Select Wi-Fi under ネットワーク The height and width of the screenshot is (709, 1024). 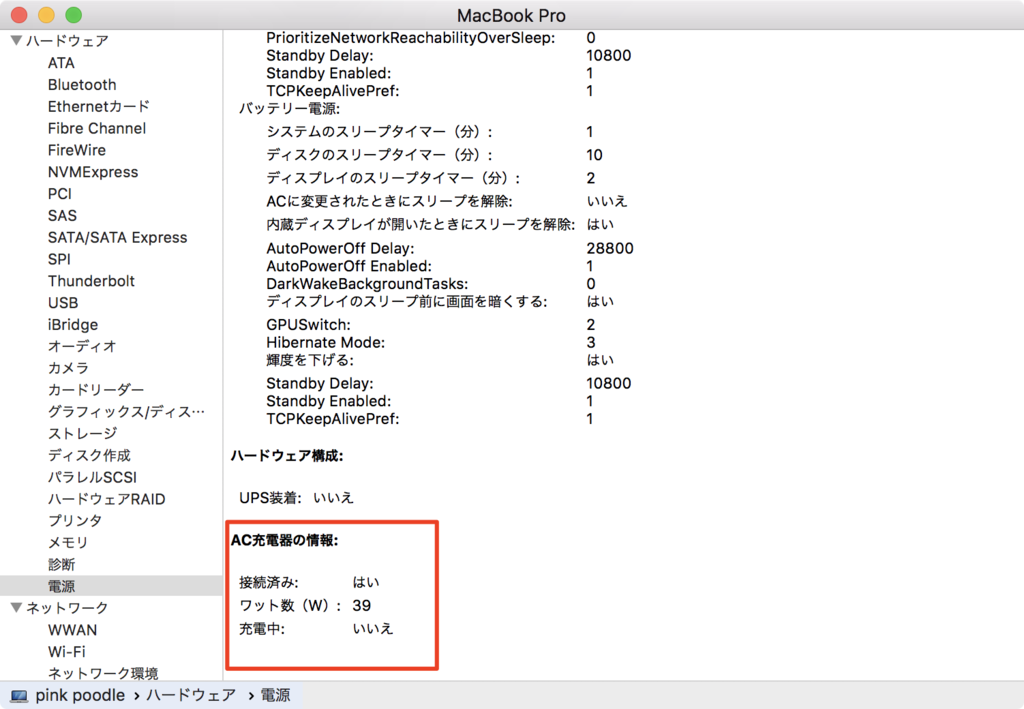click(67, 652)
